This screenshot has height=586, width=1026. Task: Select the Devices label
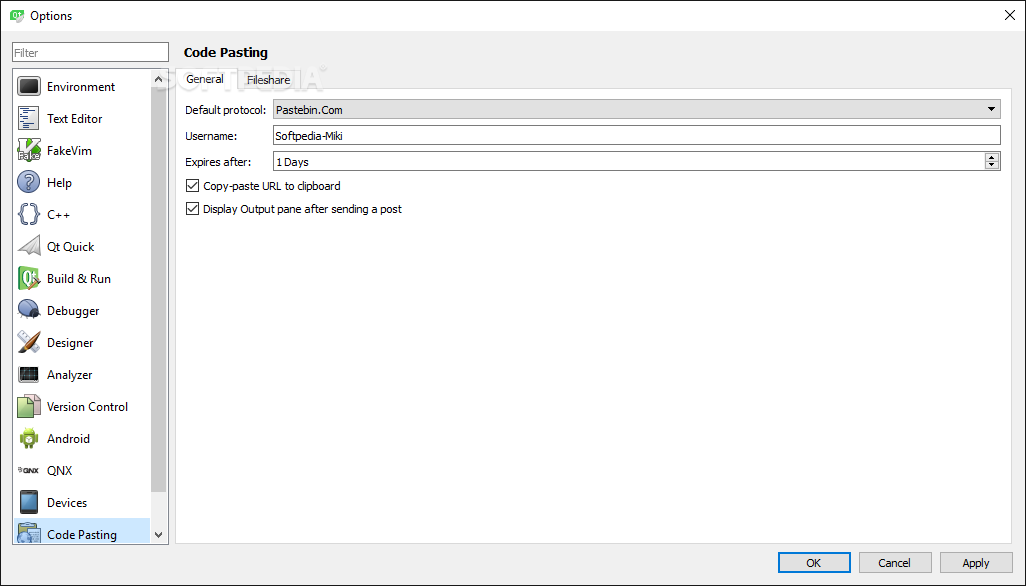point(67,502)
